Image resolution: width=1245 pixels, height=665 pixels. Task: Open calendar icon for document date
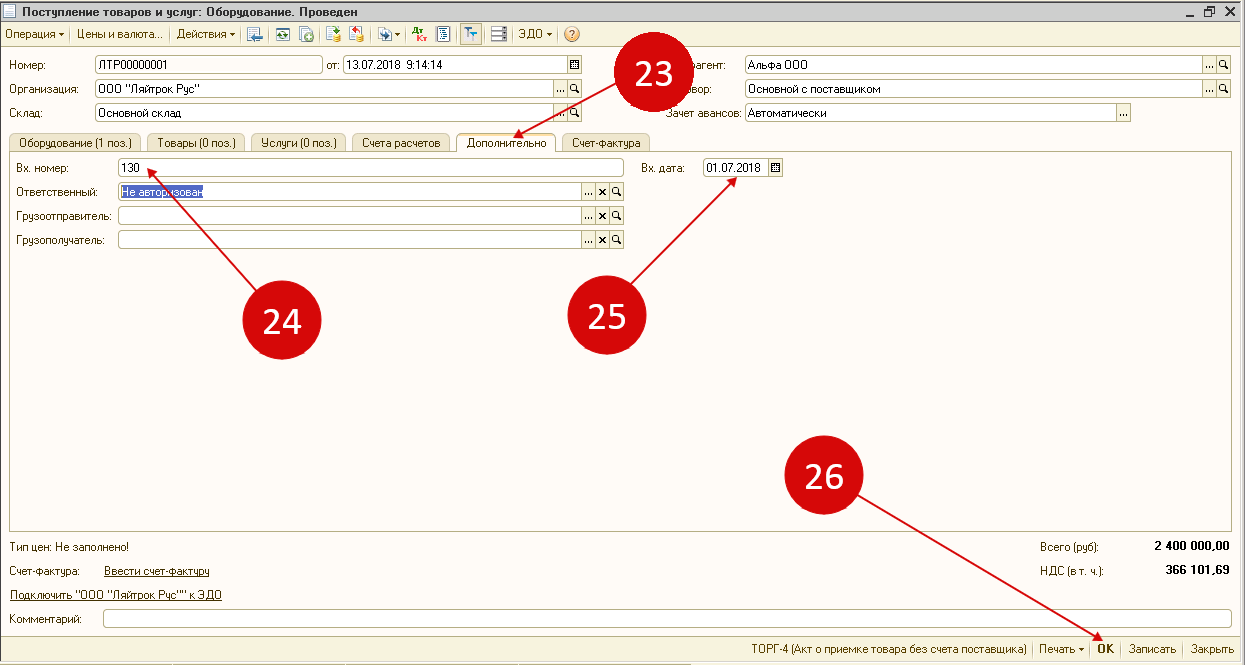574,65
